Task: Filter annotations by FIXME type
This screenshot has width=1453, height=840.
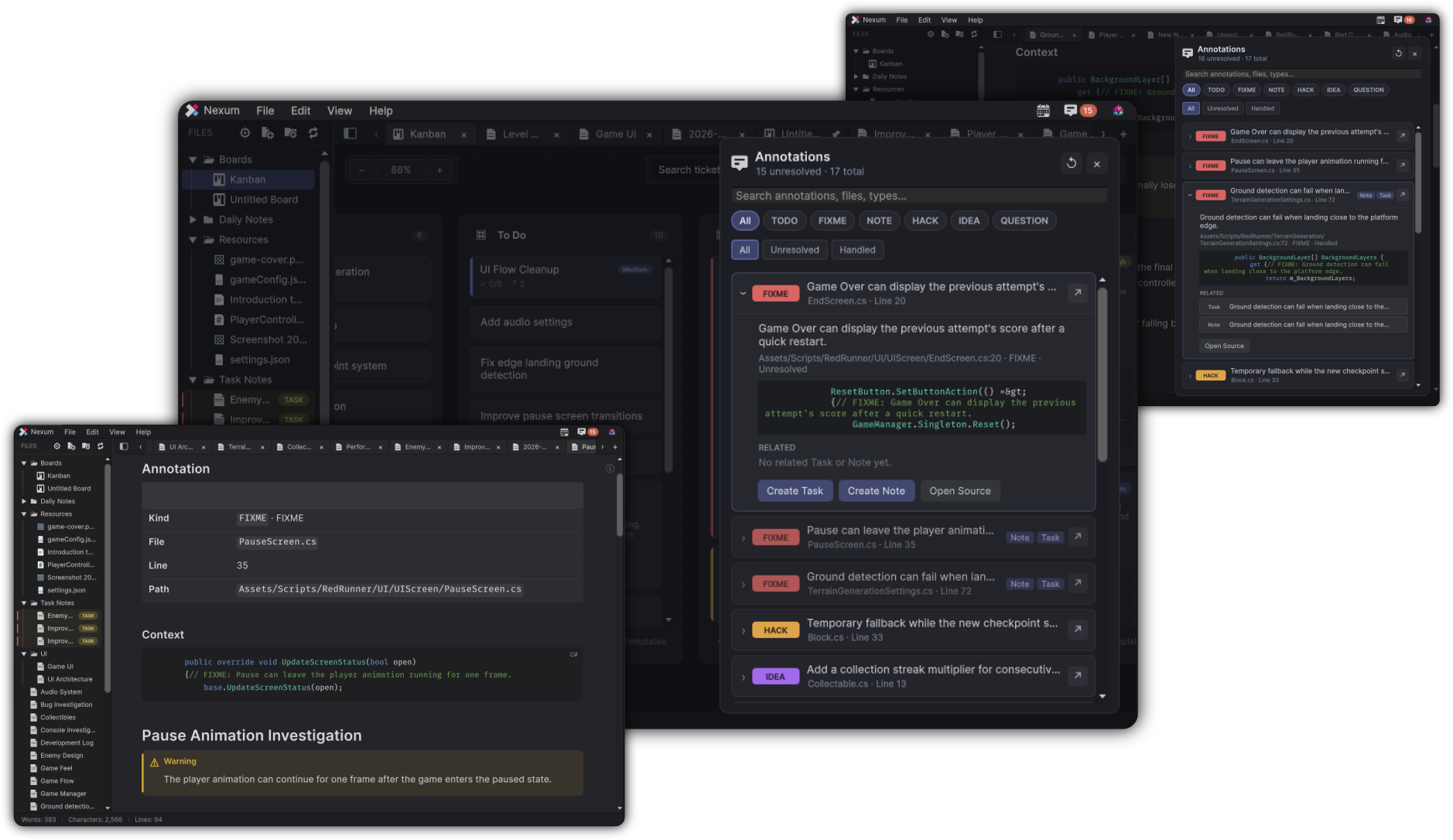Action: coord(832,220)
